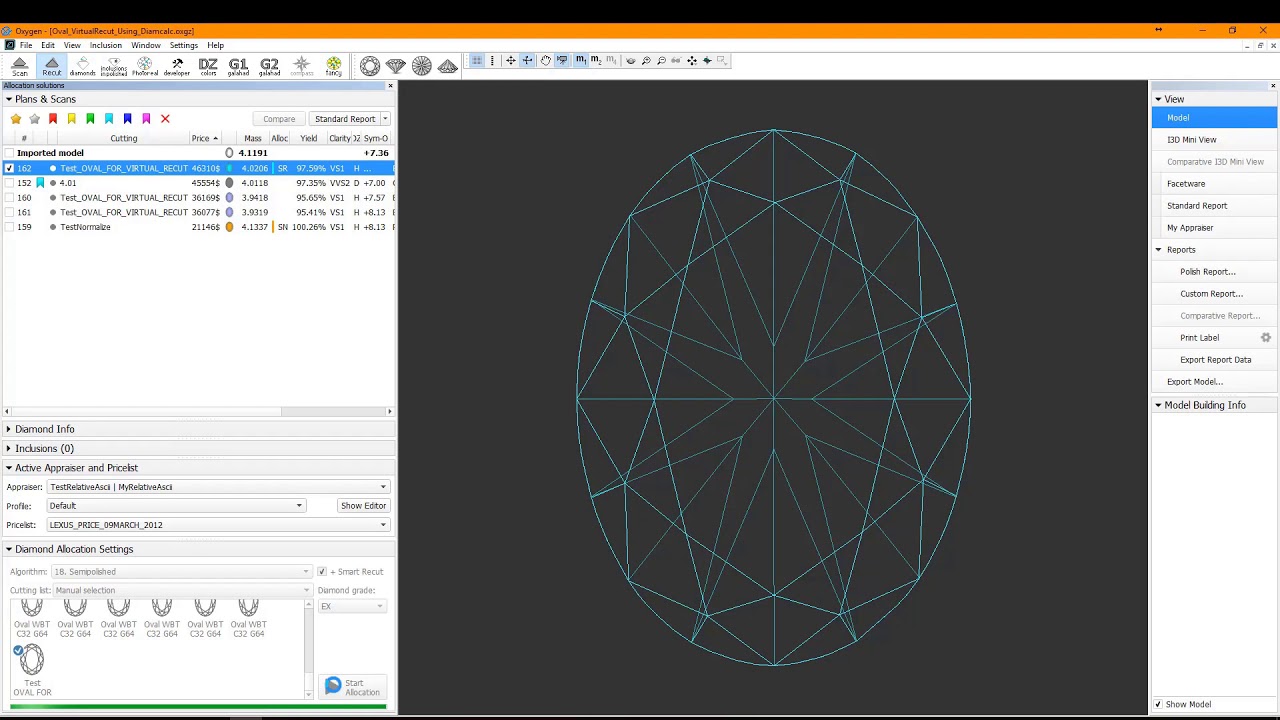Choose the hand pan tool in the toolbar
This screenshot has width=1280, height=720.
point(545,61)
